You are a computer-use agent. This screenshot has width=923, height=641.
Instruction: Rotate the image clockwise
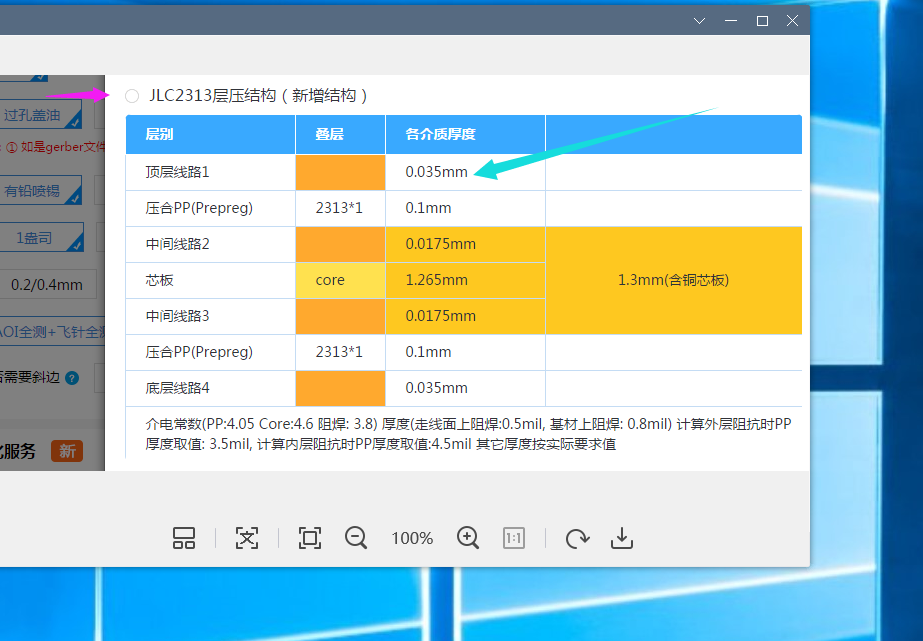coord(577,537)
